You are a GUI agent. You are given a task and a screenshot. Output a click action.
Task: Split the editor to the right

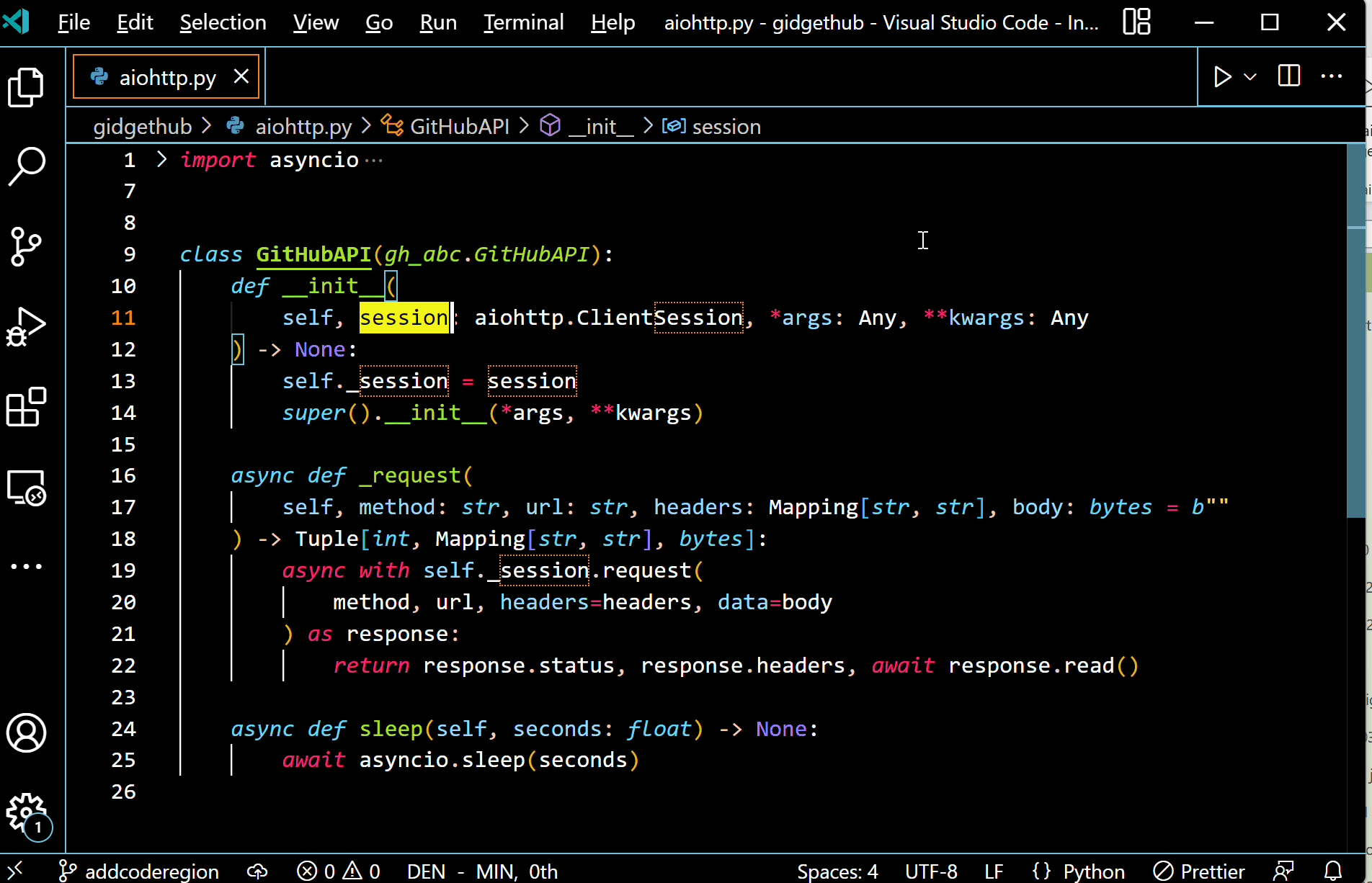1289,76
